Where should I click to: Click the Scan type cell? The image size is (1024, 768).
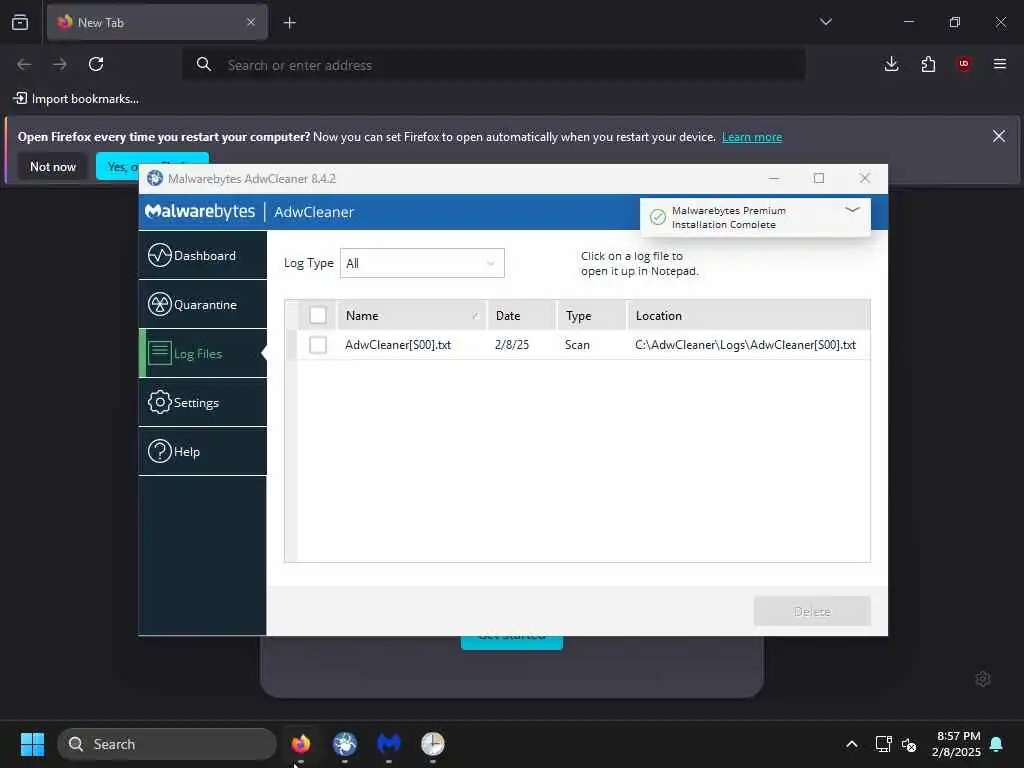(x=577, y=345)
